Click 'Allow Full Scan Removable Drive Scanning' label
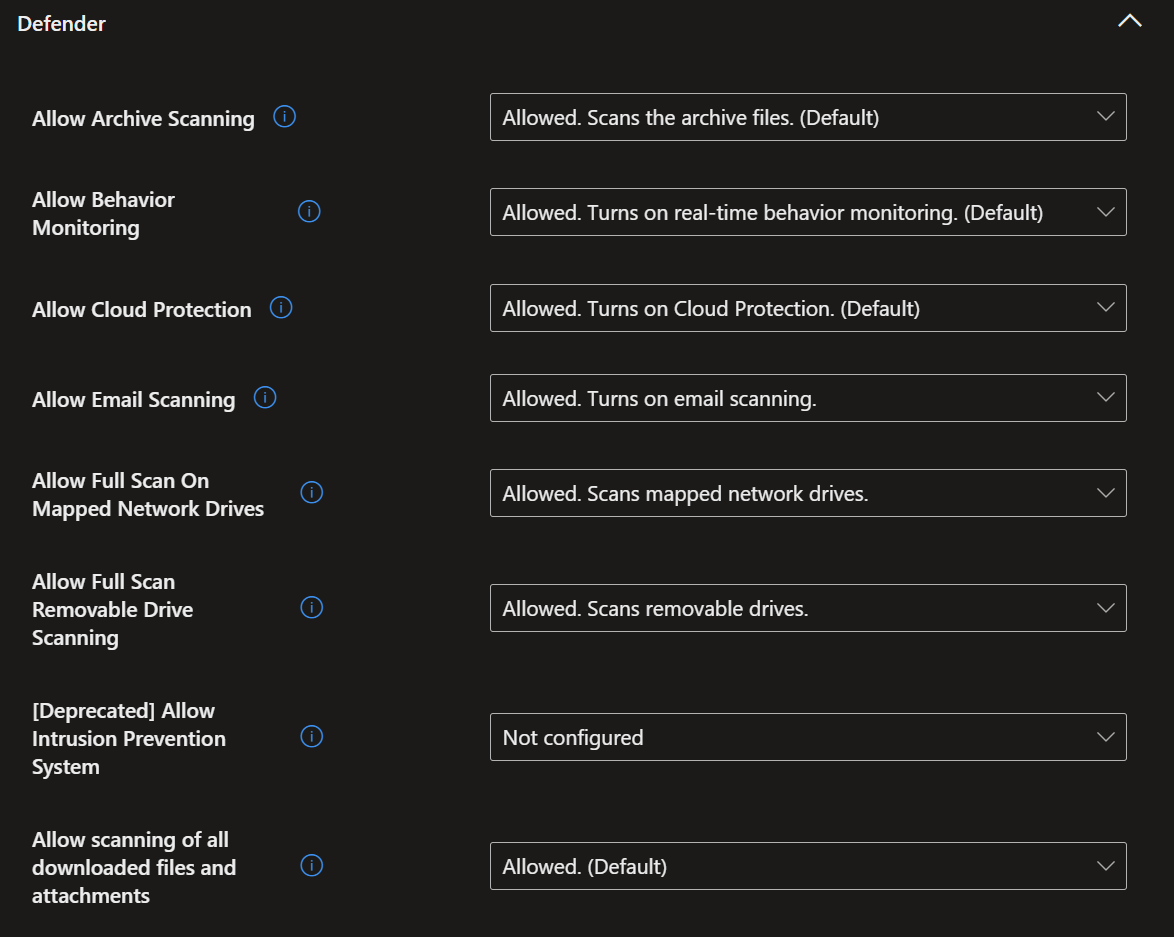Image resolution: width=1174 pixels, height=937 pixels. point(112,610)
